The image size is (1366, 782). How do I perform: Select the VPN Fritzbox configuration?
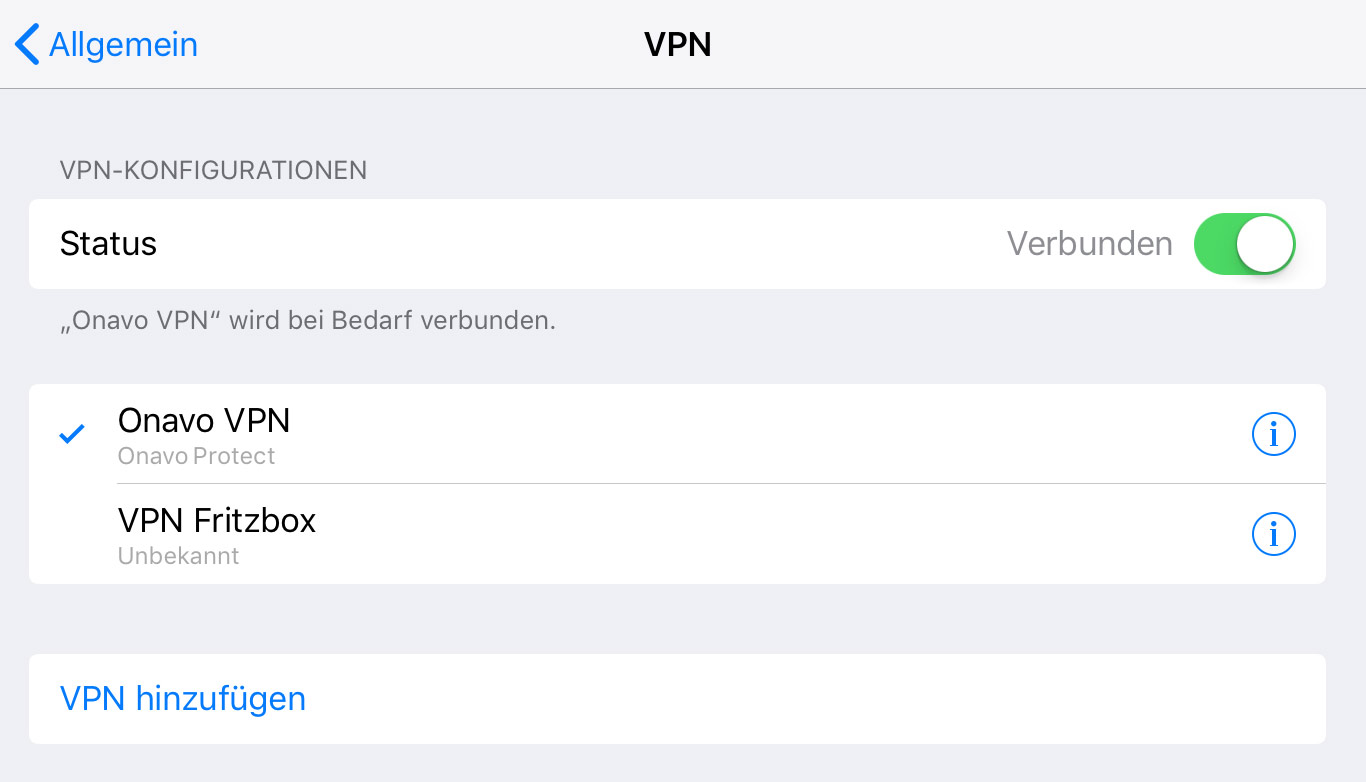click(x=677, y=534)
